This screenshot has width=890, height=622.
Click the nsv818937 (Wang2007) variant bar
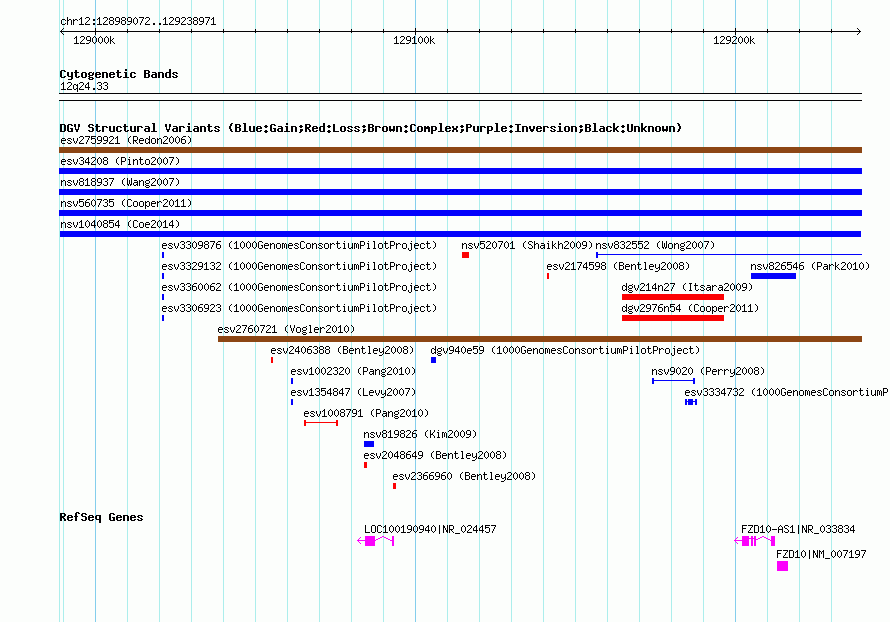[460, 192]
